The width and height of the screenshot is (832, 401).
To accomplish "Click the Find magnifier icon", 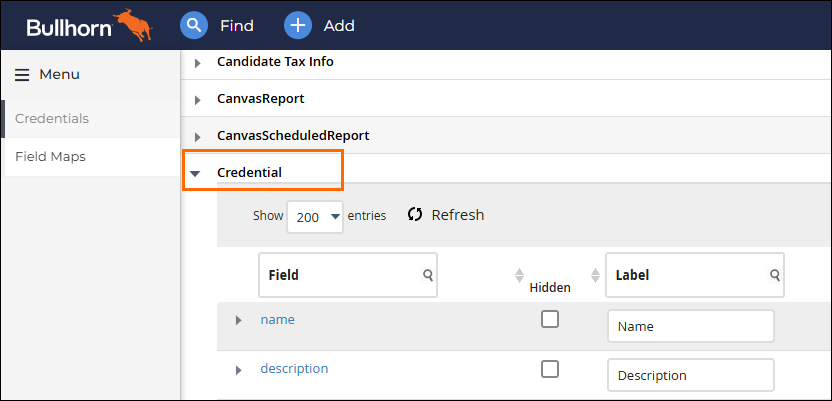I will [x=194, y=25].
